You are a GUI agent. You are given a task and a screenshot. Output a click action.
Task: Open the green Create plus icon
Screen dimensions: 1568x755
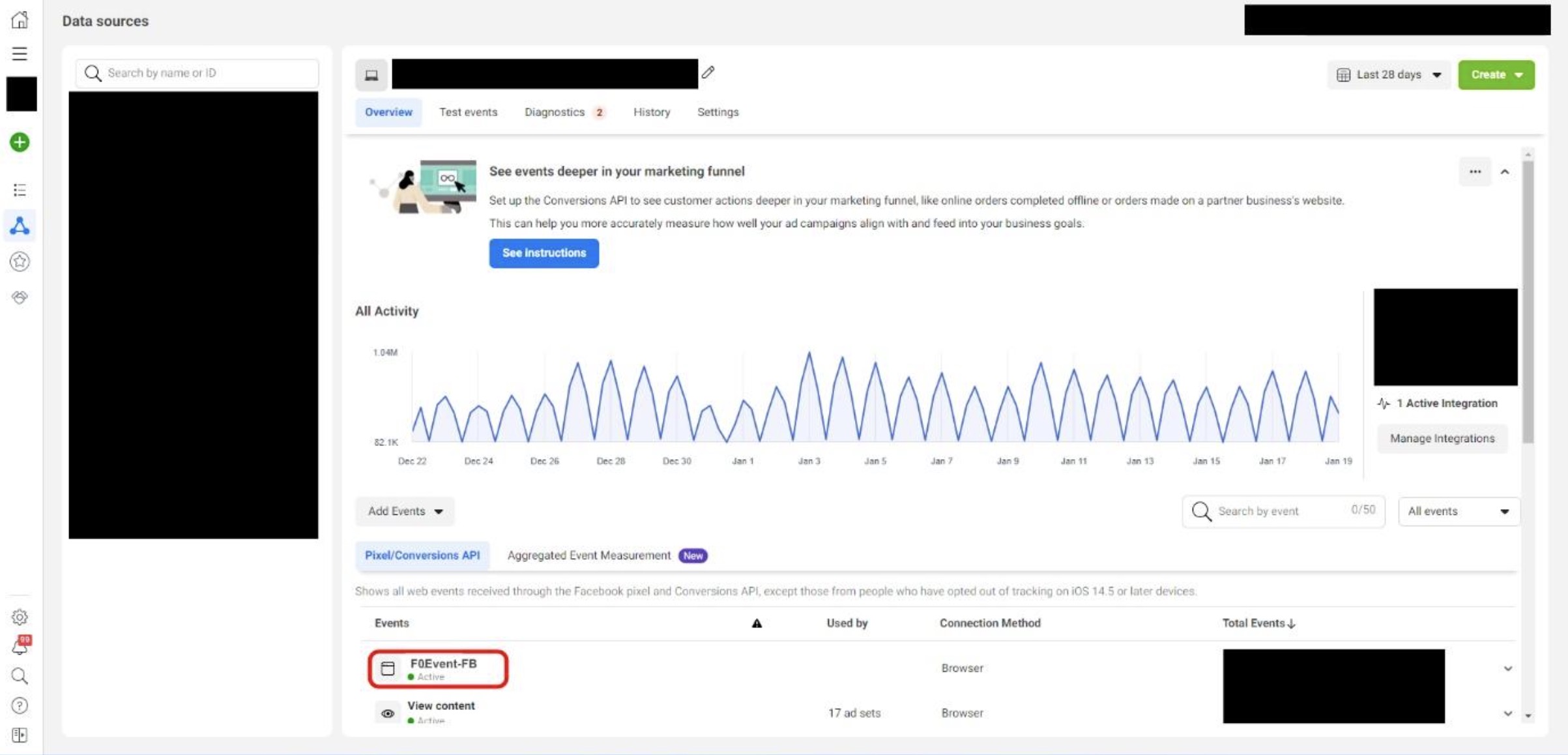click(19, 142)
